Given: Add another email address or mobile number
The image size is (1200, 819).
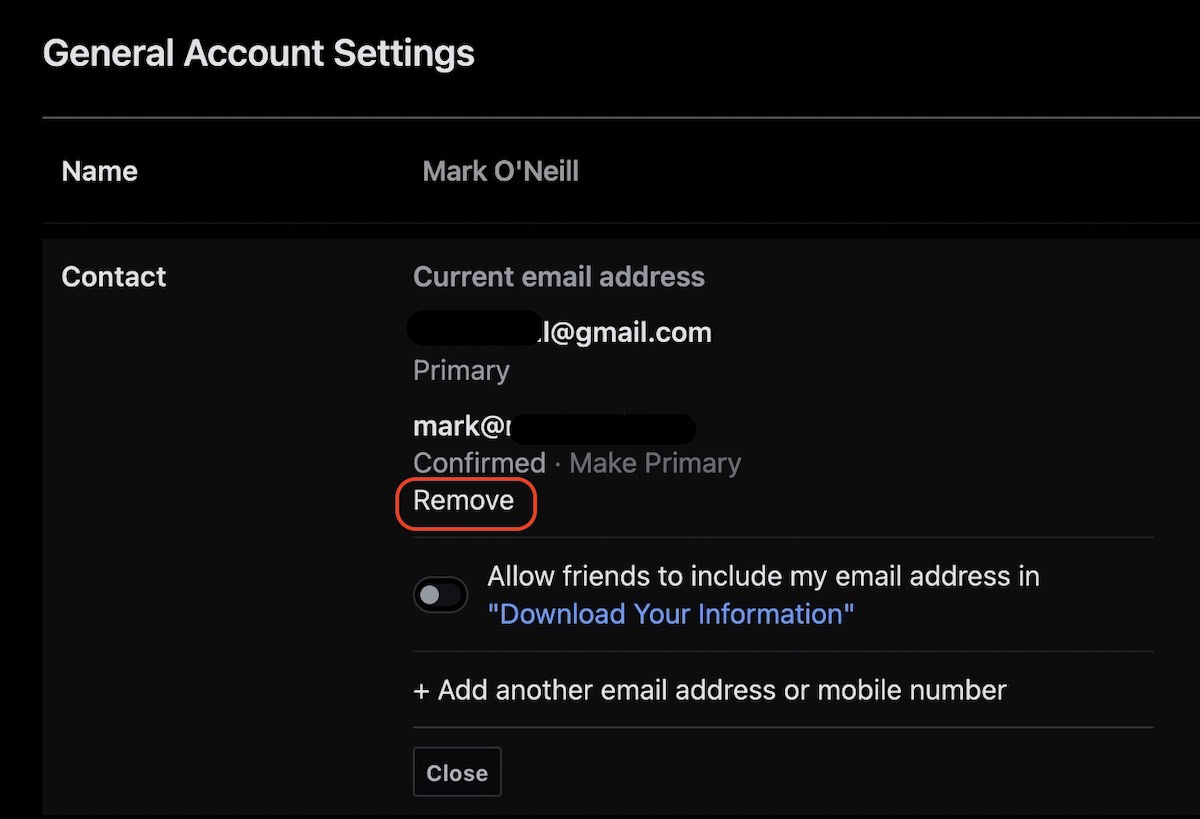Looking at the screenshot, I should 710,690.
